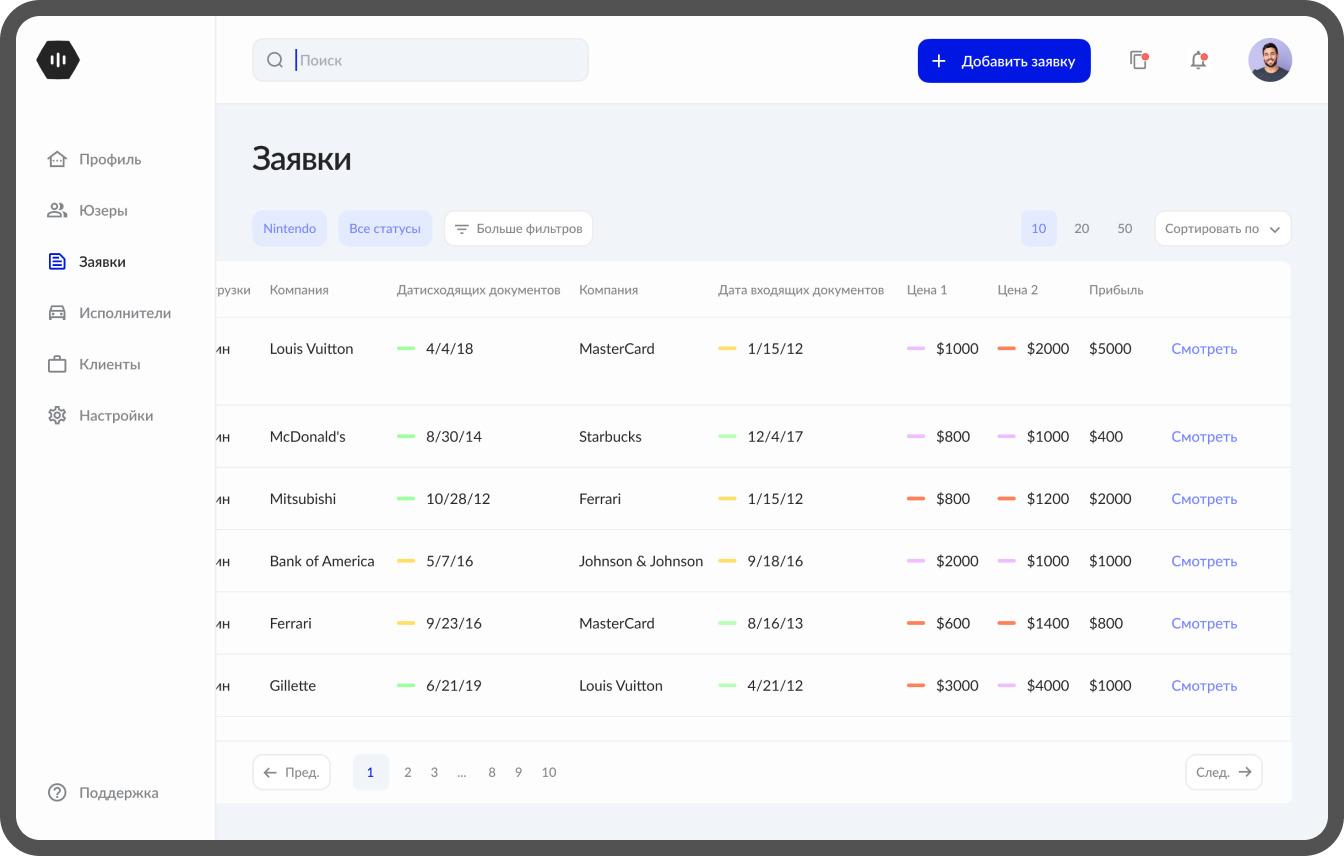
Task: Show 10 rows per page
Action: coord(1039,228)
